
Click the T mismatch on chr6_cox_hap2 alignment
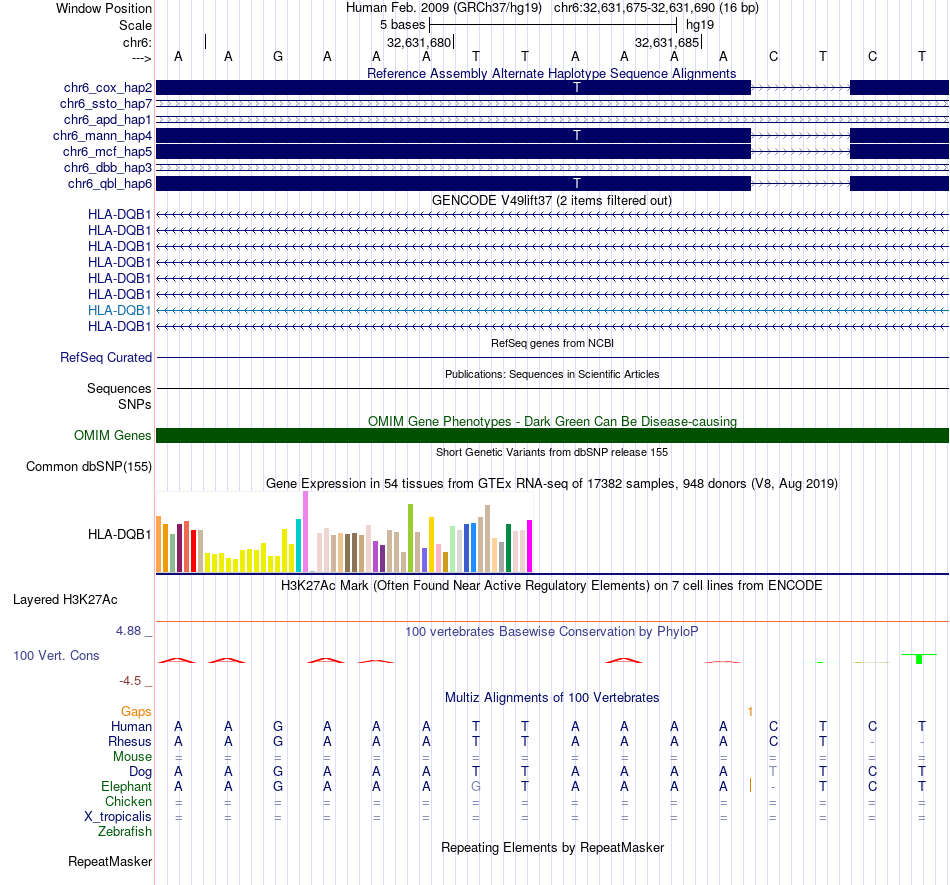(577, 87)
